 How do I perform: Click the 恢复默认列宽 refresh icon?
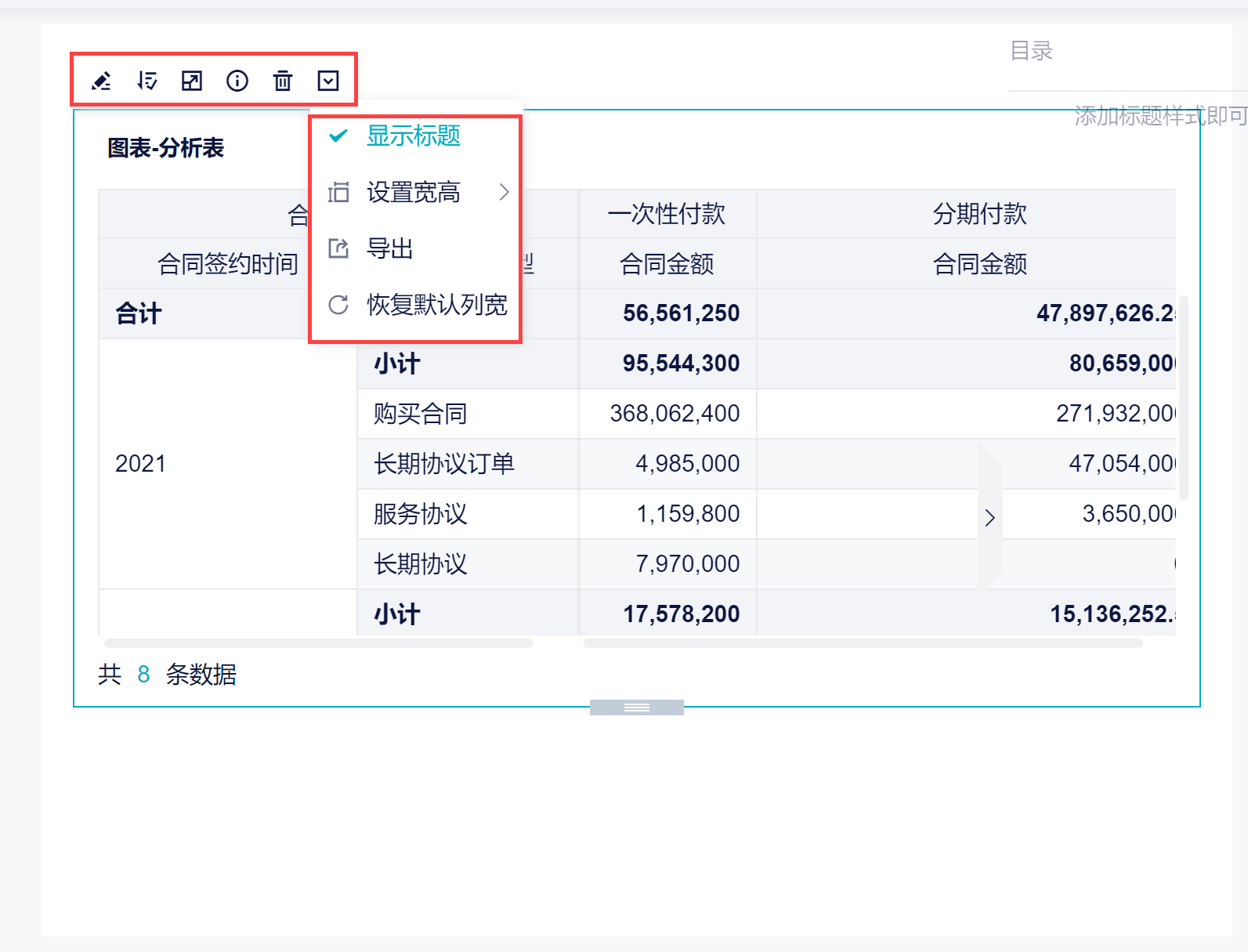[x=338, y=305]
